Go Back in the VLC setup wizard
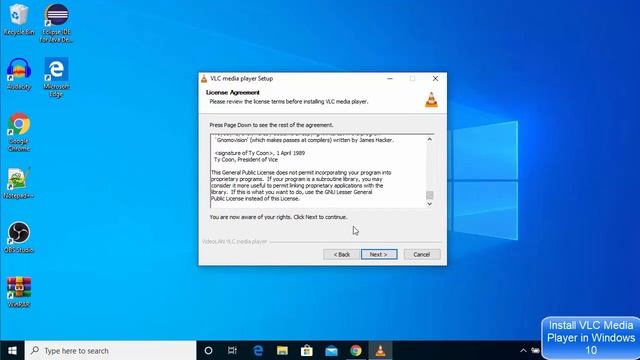Viewport: 640px width, 360px height. click(x=342, y=254)
